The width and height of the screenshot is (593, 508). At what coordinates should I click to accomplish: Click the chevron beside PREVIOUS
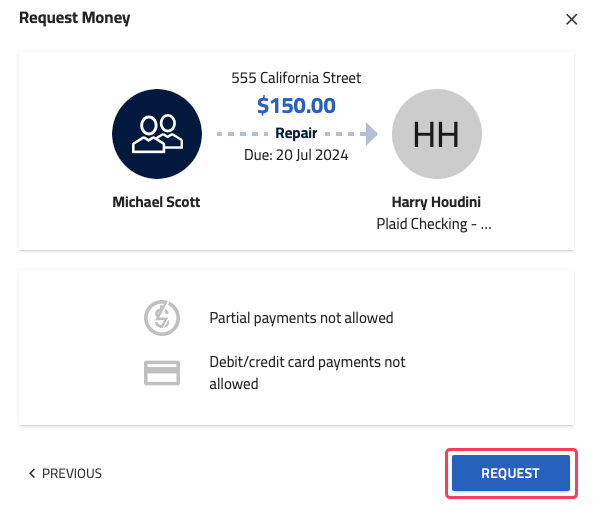32,473
